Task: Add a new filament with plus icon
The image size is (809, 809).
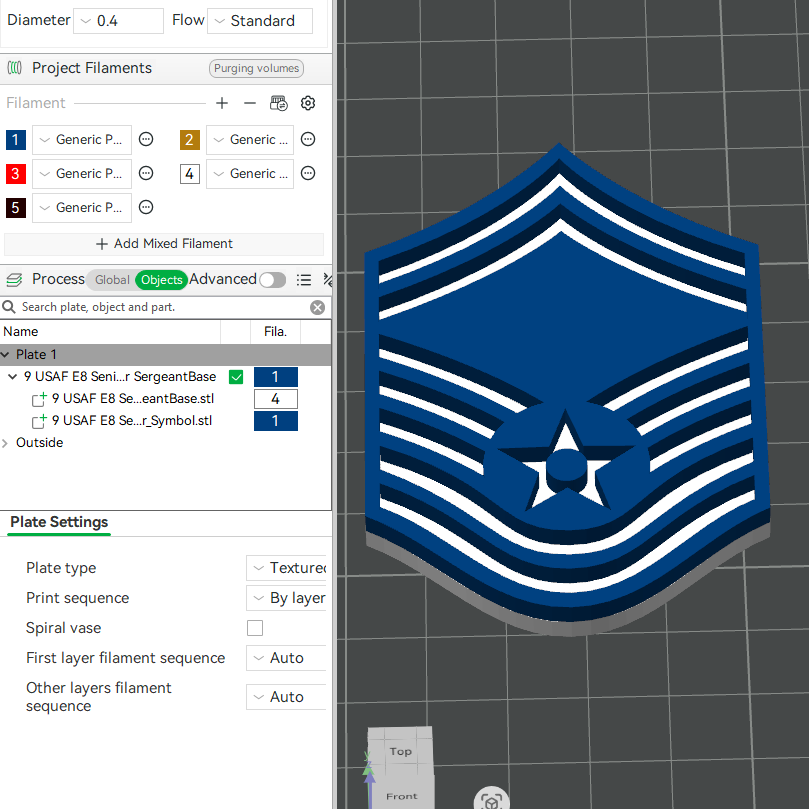Action: coord(222,103)
